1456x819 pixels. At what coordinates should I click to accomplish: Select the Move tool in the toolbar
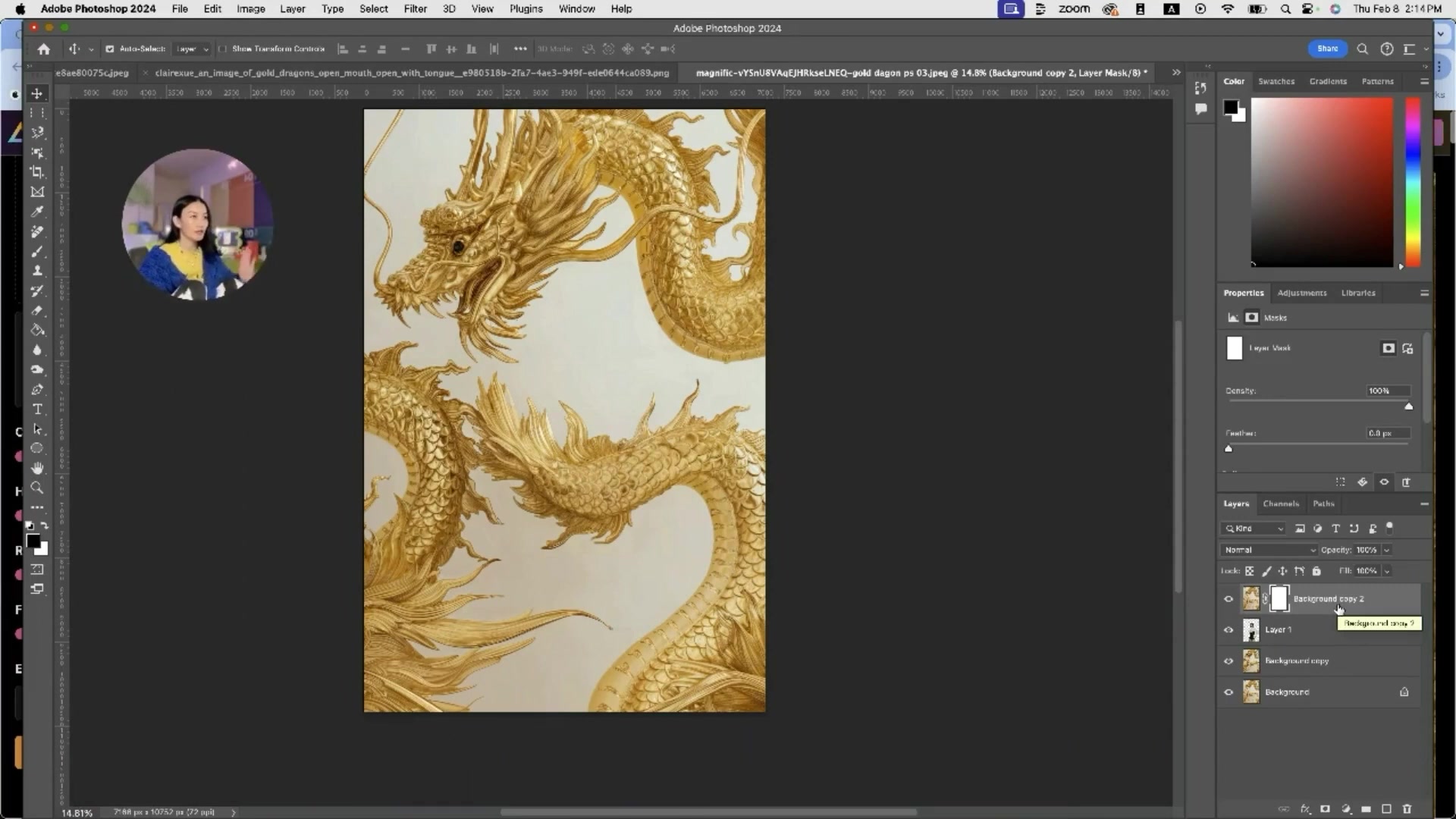pyautogui.click(x=37, y=93)
